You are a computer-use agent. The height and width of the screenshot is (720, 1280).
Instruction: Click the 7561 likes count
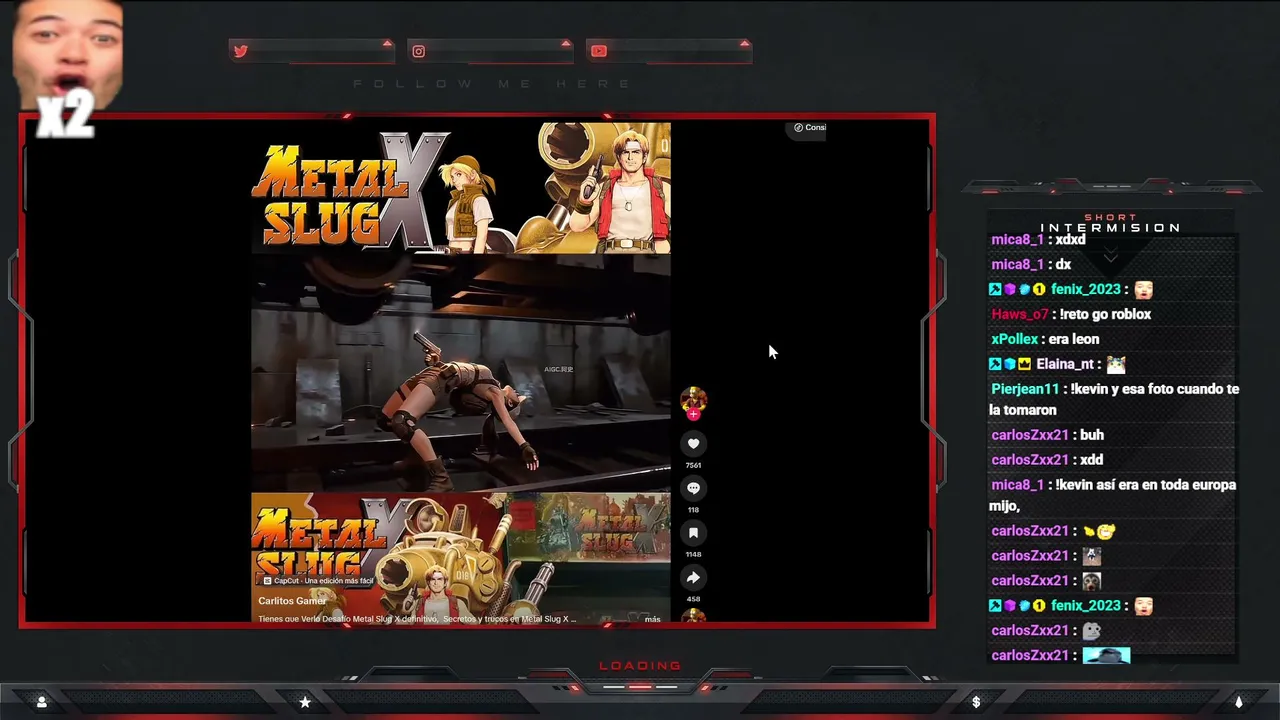pyautogui.click(x=693, y=465)
